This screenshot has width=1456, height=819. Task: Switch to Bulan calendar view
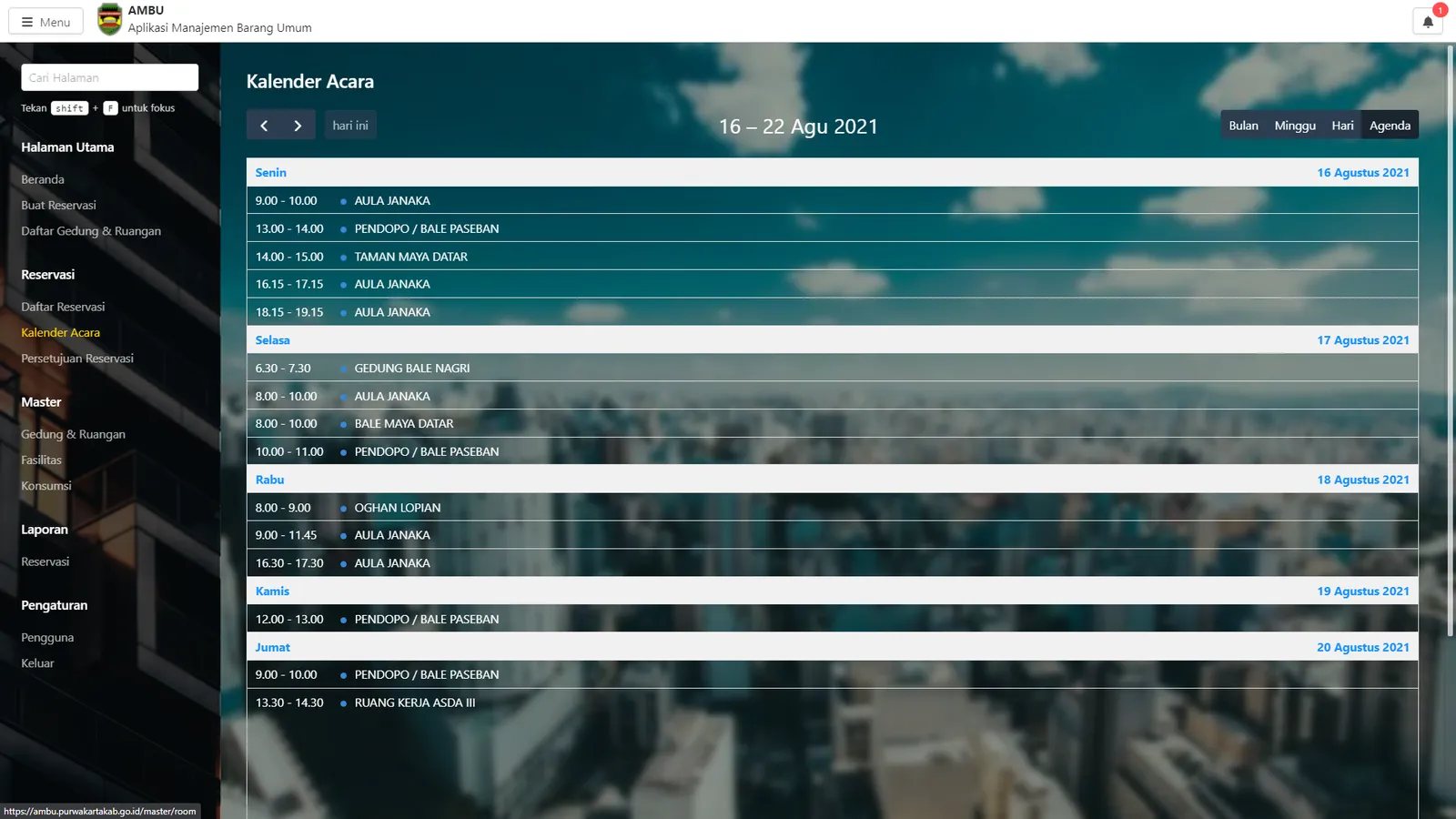click(x=1243, y=126)
